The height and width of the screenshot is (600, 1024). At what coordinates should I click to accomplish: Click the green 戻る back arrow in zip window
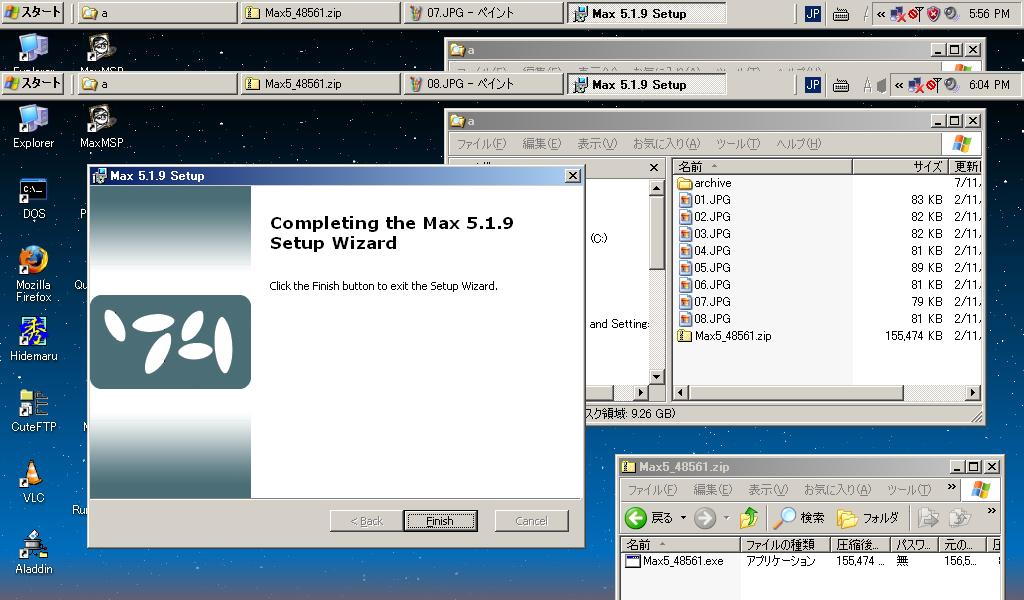click(x=635, y=518)
